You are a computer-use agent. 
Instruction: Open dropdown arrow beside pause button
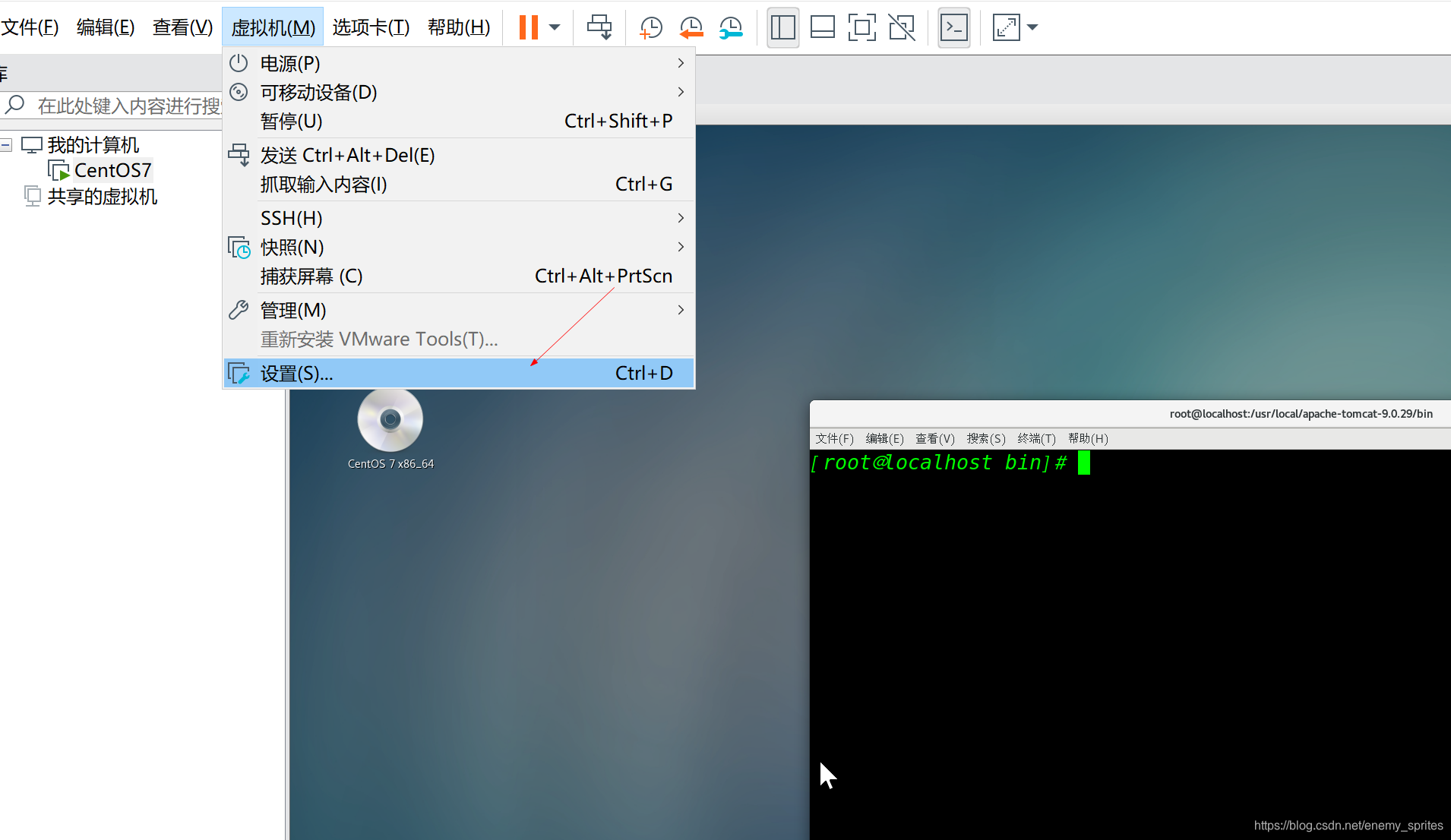coord(555,27)
